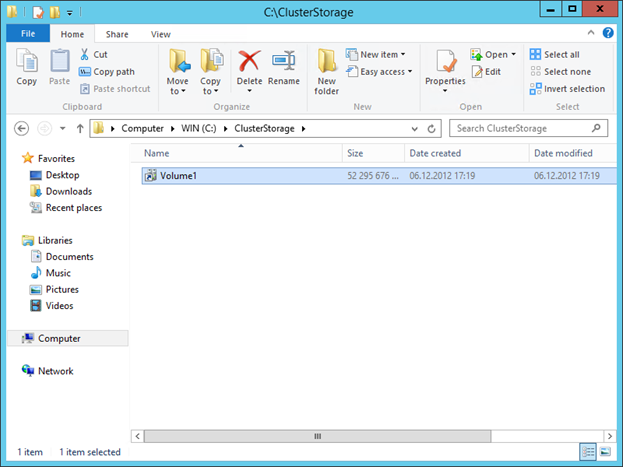Open the File menu tab
The height and width of the screenshot is (467, 623).
click(x=28, y=33)
